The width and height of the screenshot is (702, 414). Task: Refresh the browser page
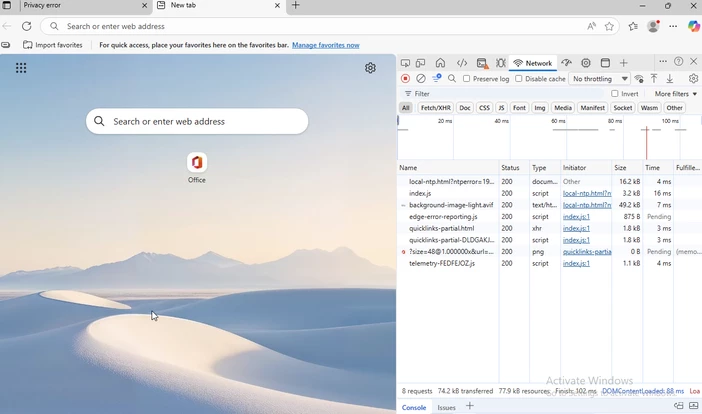(27, 26)
